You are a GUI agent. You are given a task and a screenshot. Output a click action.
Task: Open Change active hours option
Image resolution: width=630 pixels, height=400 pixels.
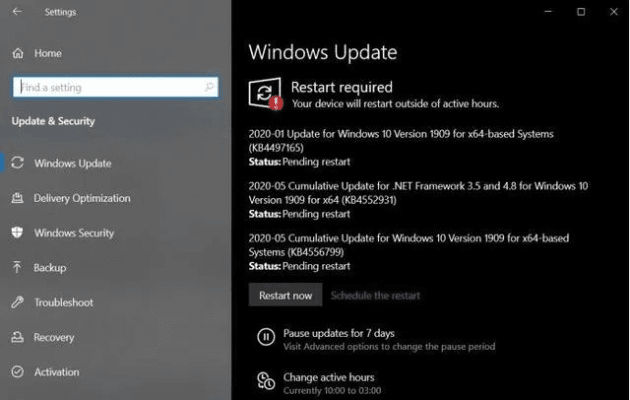pos(328,377)
